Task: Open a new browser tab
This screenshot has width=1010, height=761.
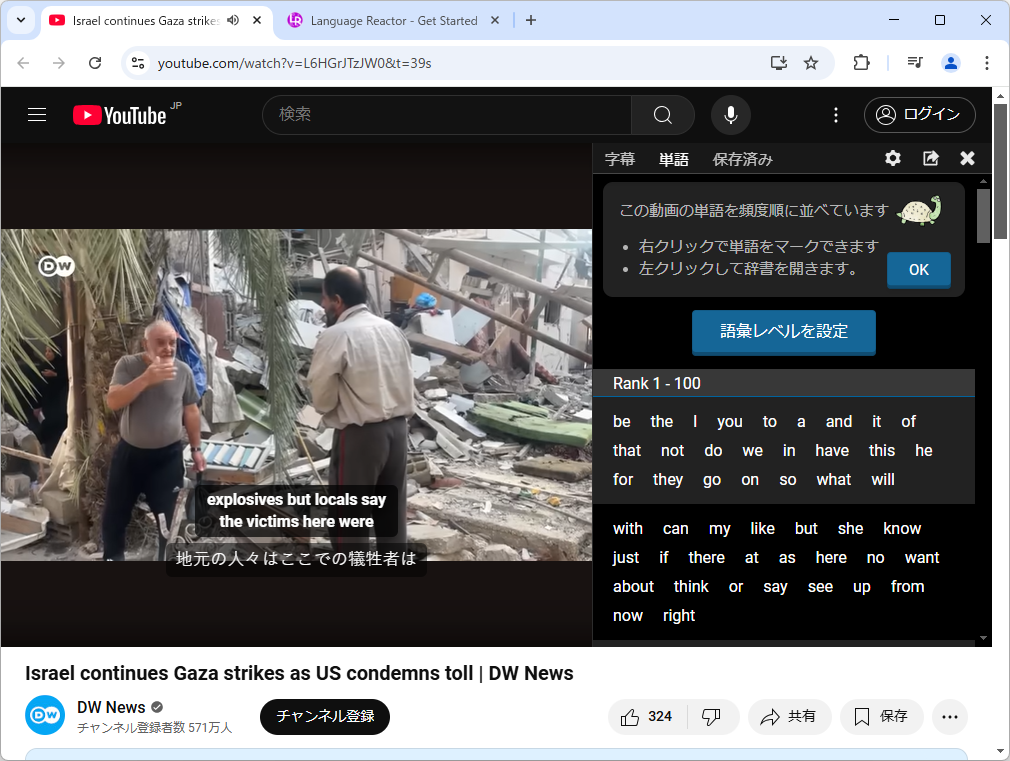Action: (x=531, y=20)
